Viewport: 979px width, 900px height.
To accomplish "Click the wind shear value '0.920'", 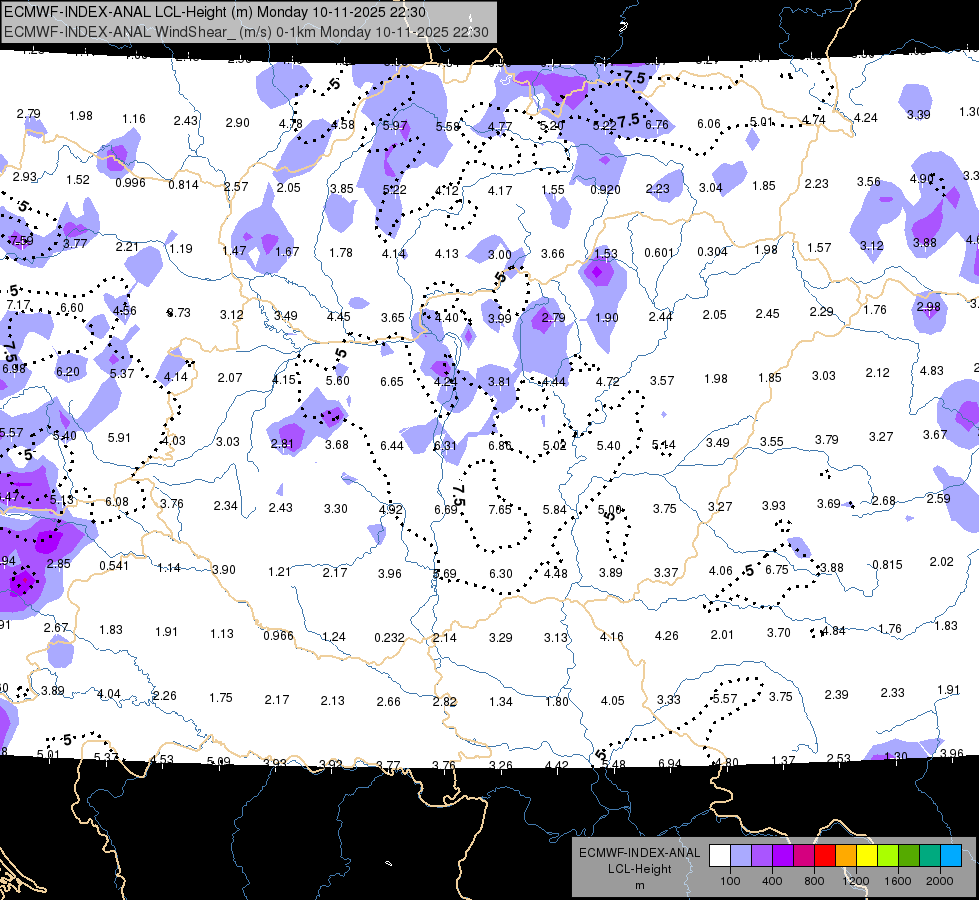I will pos(605,189).
